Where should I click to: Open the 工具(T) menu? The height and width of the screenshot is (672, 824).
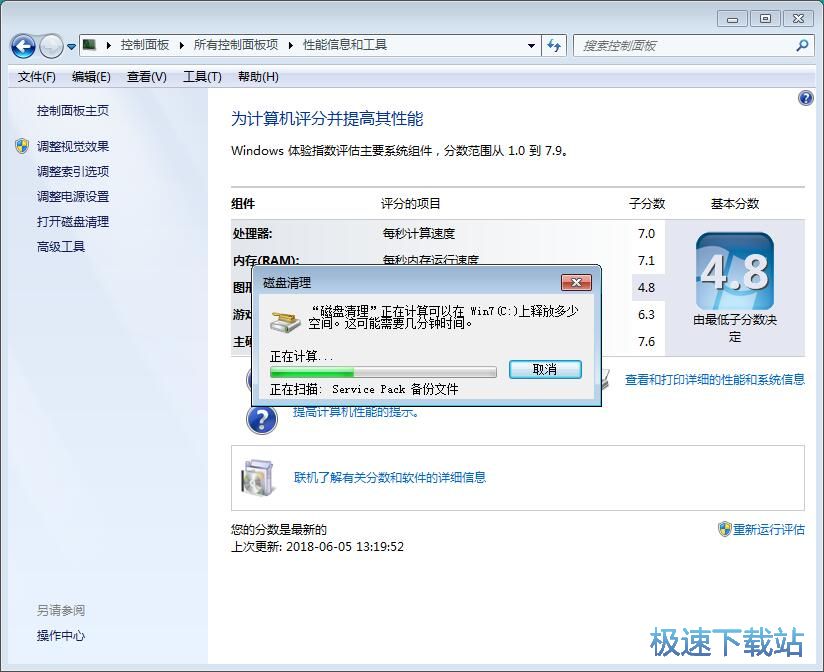coord(202,77)
